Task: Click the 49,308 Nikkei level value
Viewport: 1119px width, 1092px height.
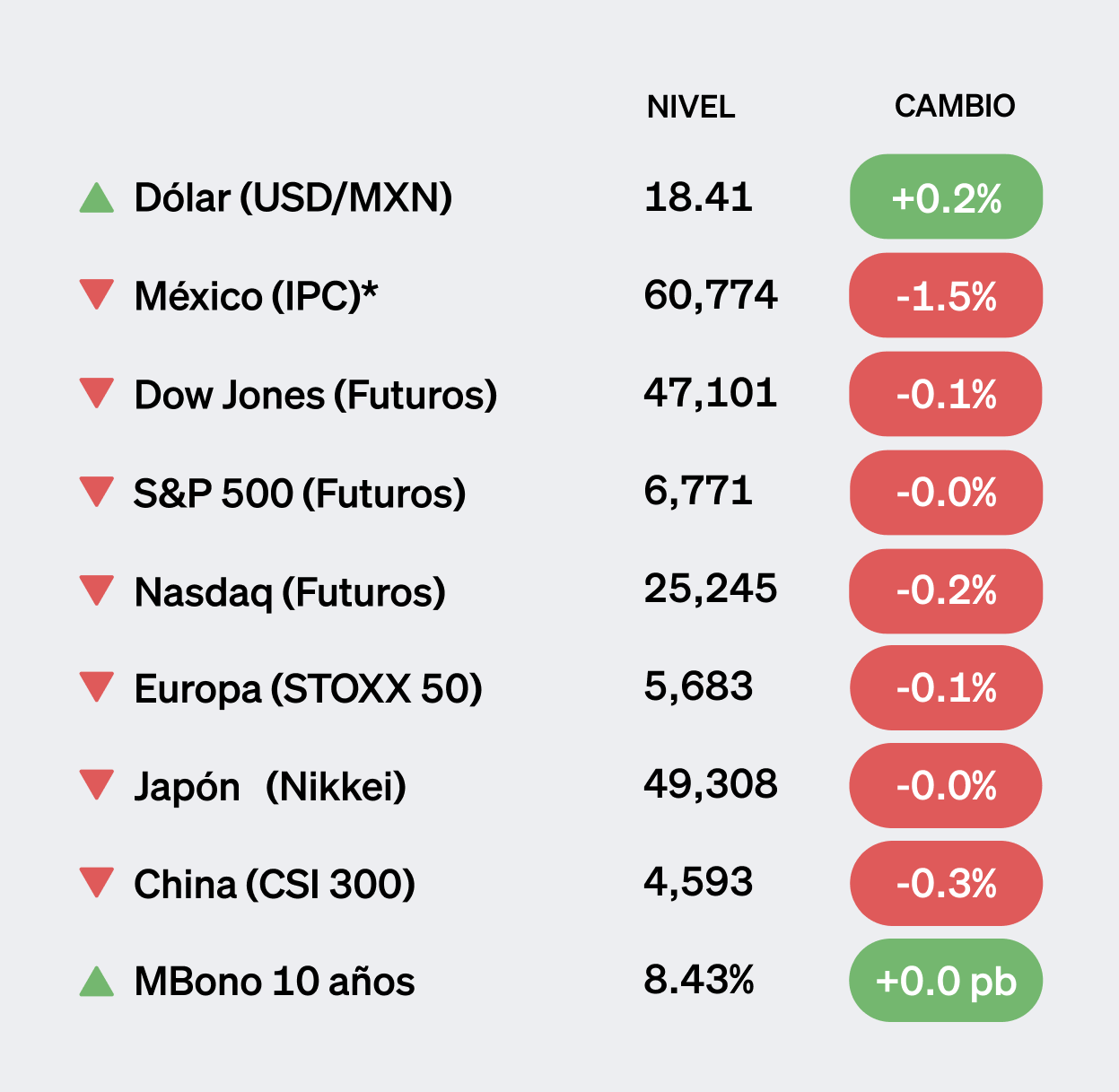Action: [x=711, y=784]
